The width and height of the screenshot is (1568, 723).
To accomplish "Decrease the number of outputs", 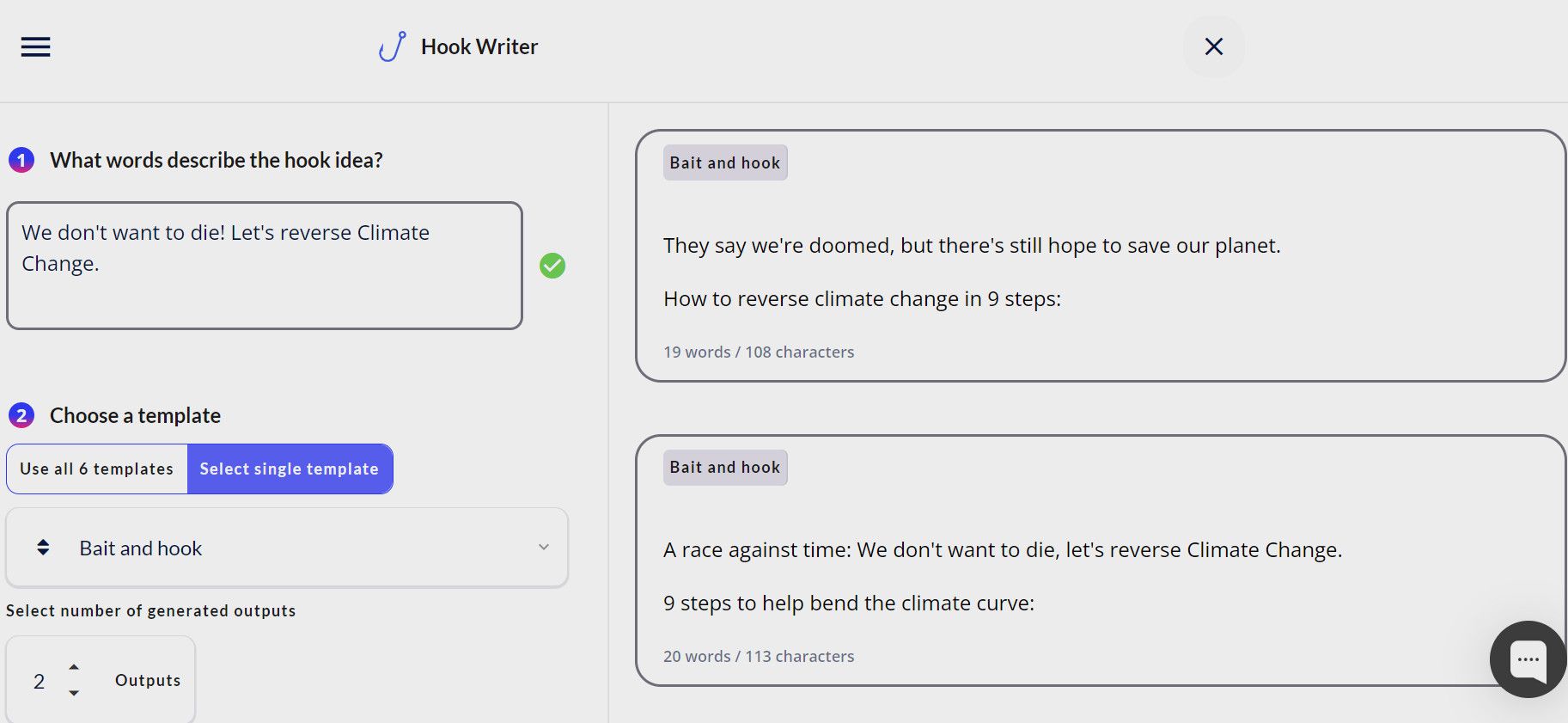I will tap(74, 693).
